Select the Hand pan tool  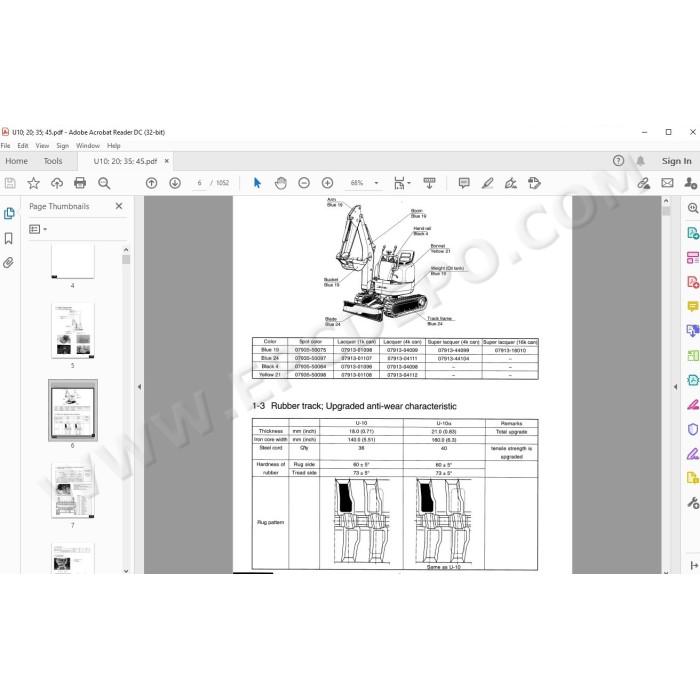click(281, 183)
